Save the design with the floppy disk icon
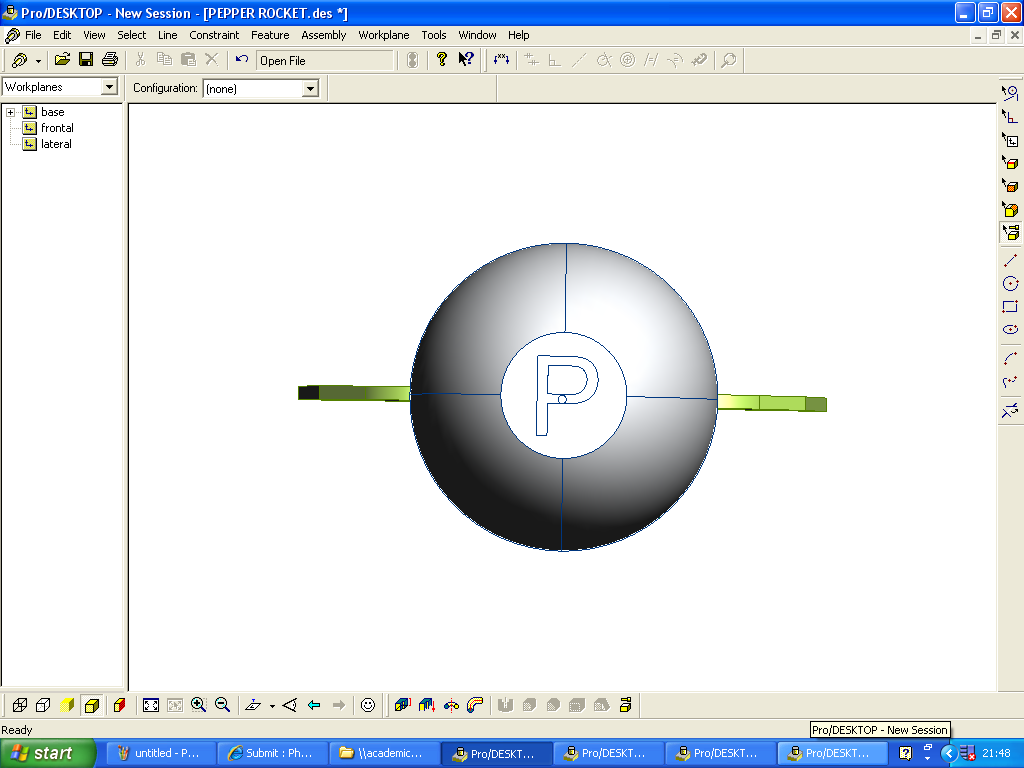This screenshot has width=1024, height=768. point(86,60)
